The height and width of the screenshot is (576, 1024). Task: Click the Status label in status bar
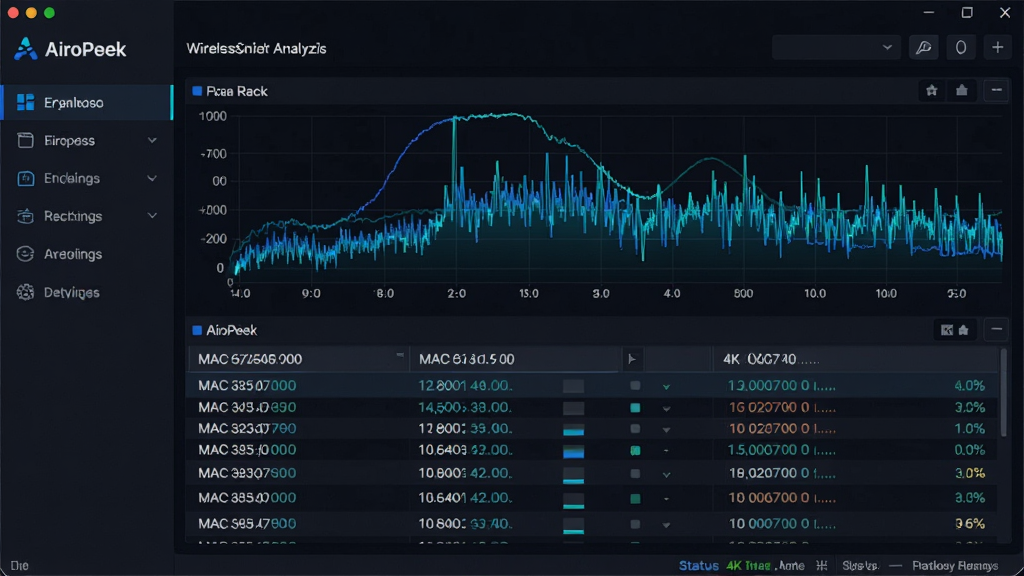[x=699, y=566]
